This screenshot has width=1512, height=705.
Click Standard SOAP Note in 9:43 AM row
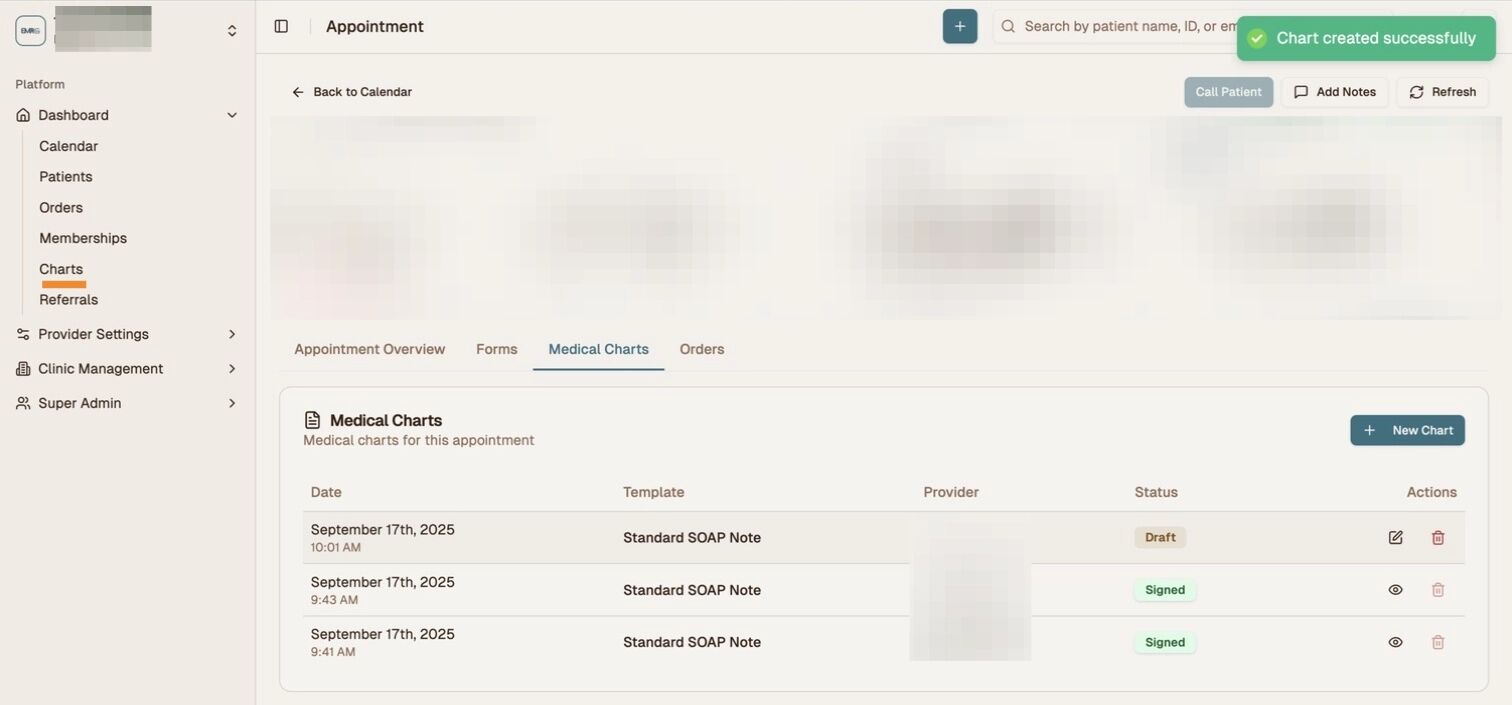[692, 590]
